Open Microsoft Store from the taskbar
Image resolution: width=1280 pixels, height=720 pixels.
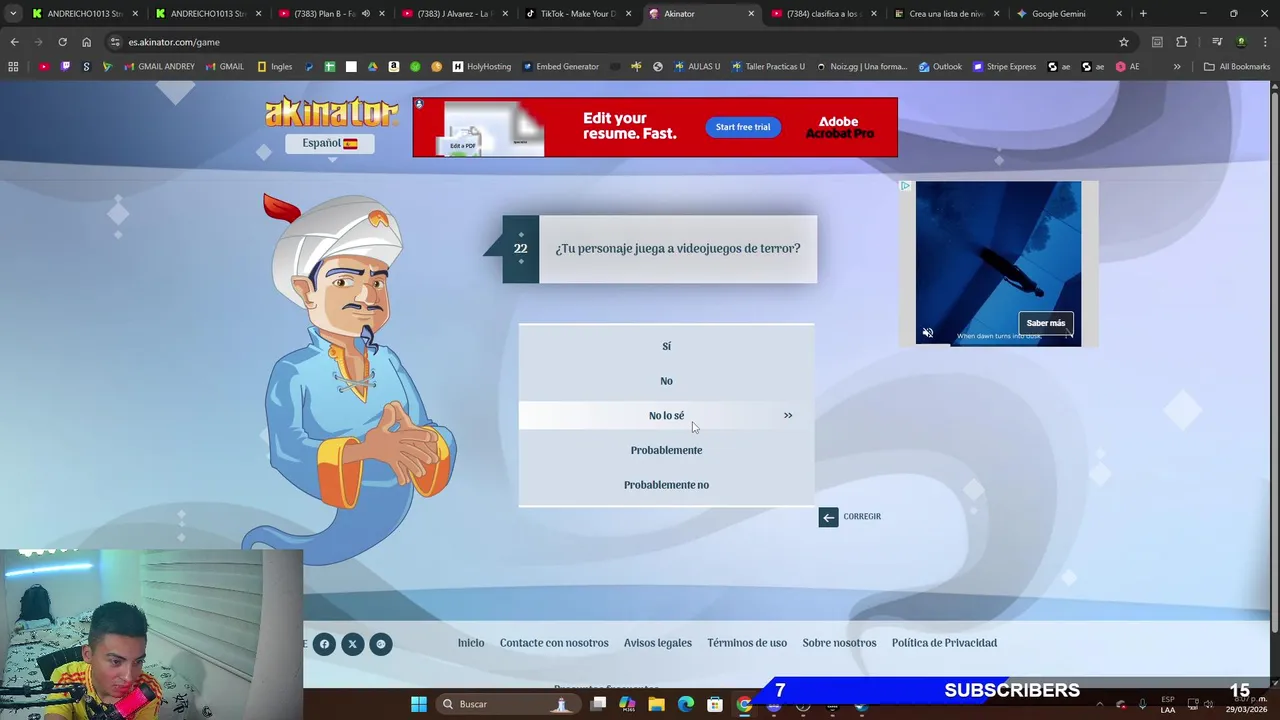(x=714, y=704)
